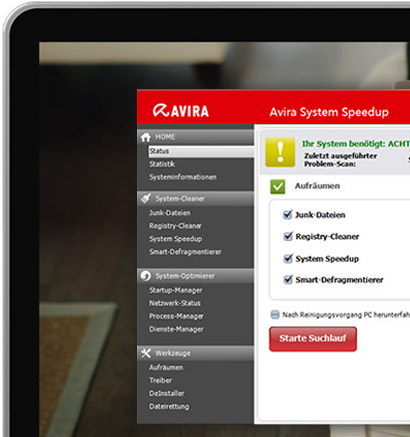Screen dimensions: 410x437
Task: Click the Avira logo in the header
Action: (181, 111)
